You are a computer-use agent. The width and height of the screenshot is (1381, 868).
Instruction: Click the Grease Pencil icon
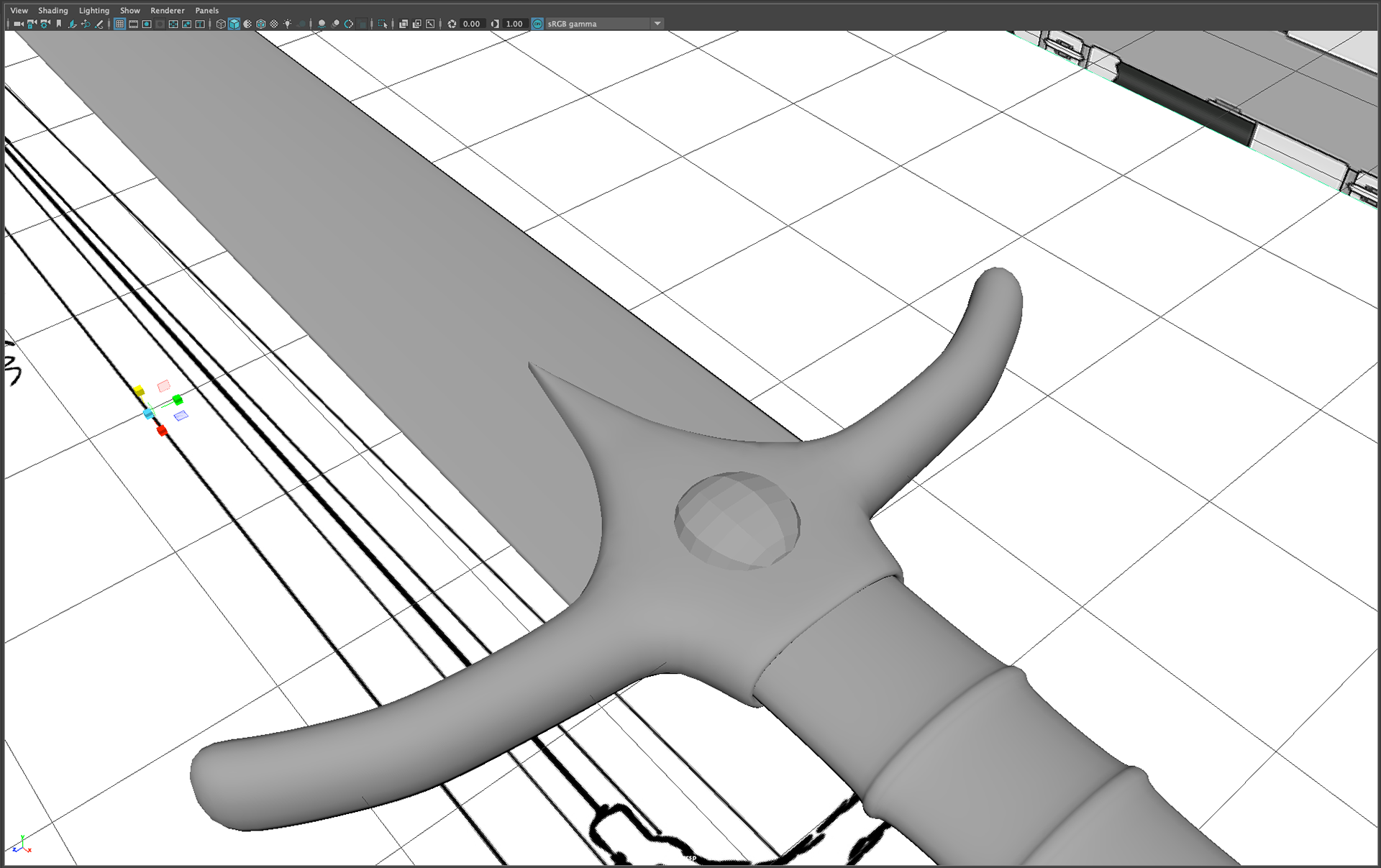(99, 24)
